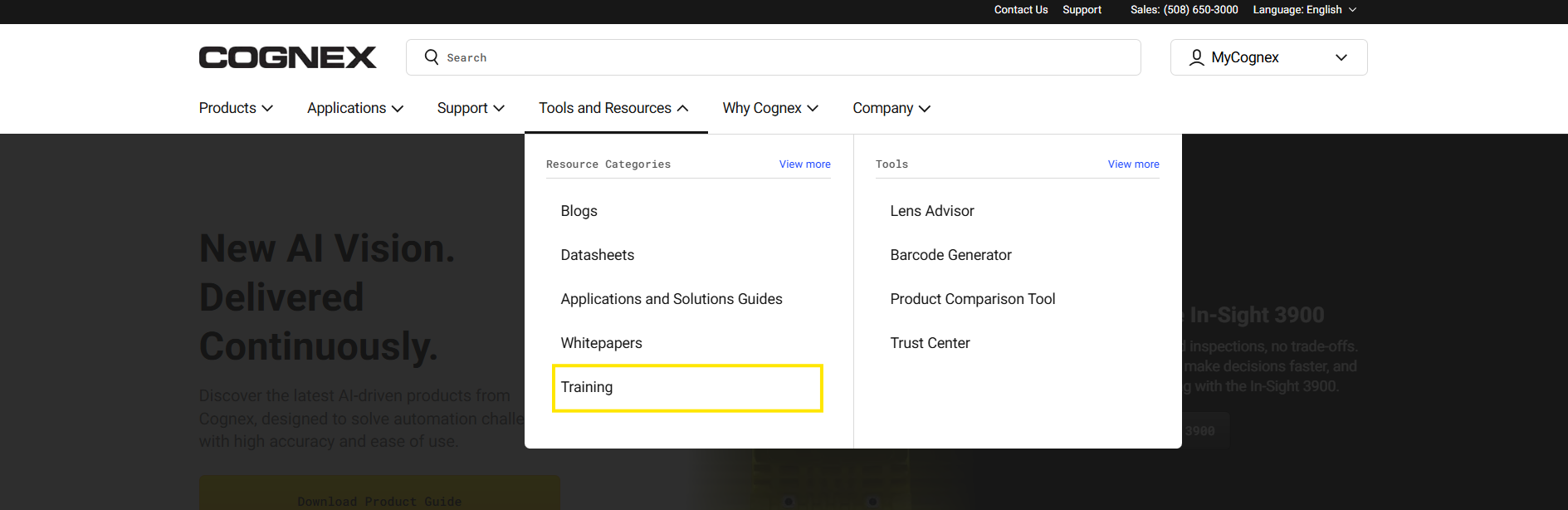Expand the Applications menu
Image resolution: width=1568 pixels, height=510 pixels.
coord(355,108)
